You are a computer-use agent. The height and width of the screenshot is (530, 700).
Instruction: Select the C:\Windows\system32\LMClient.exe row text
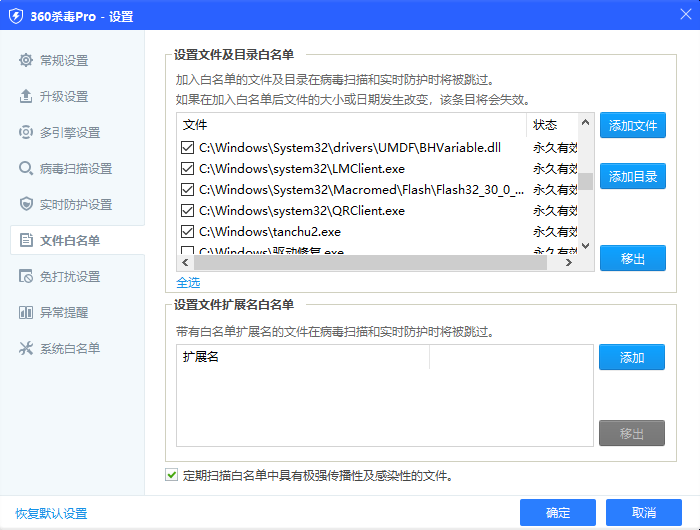pyautogui.click(x=302, y=169)
